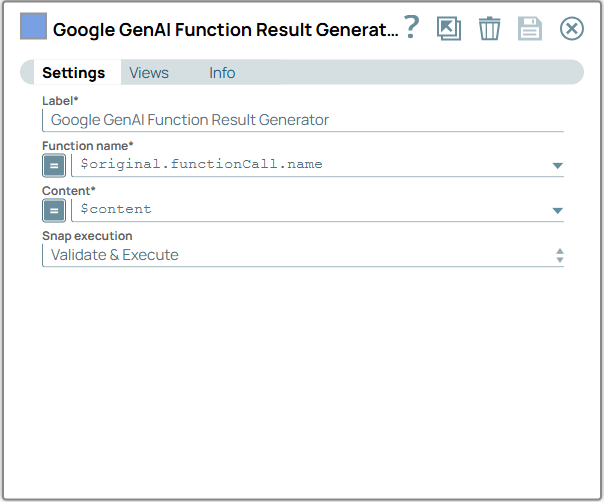The width and height of the screenshot is (604, 502).
Task: Close the snap settings dialog
Action: click(x=572, y=29)
